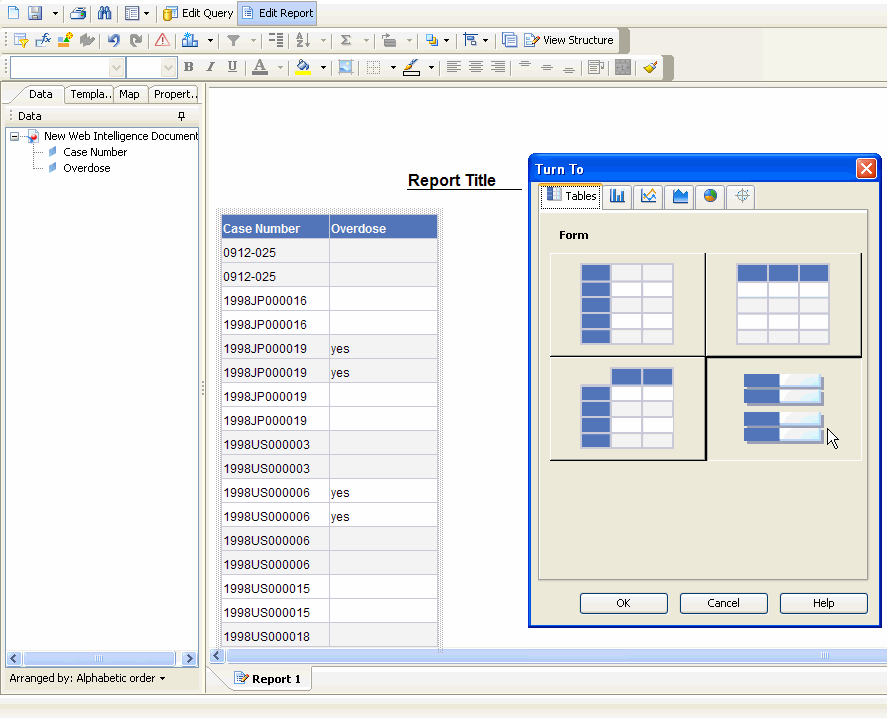Select Overdose object in tree
The width and height of the screenshot is (887, 718).
(x=86, y=168)
